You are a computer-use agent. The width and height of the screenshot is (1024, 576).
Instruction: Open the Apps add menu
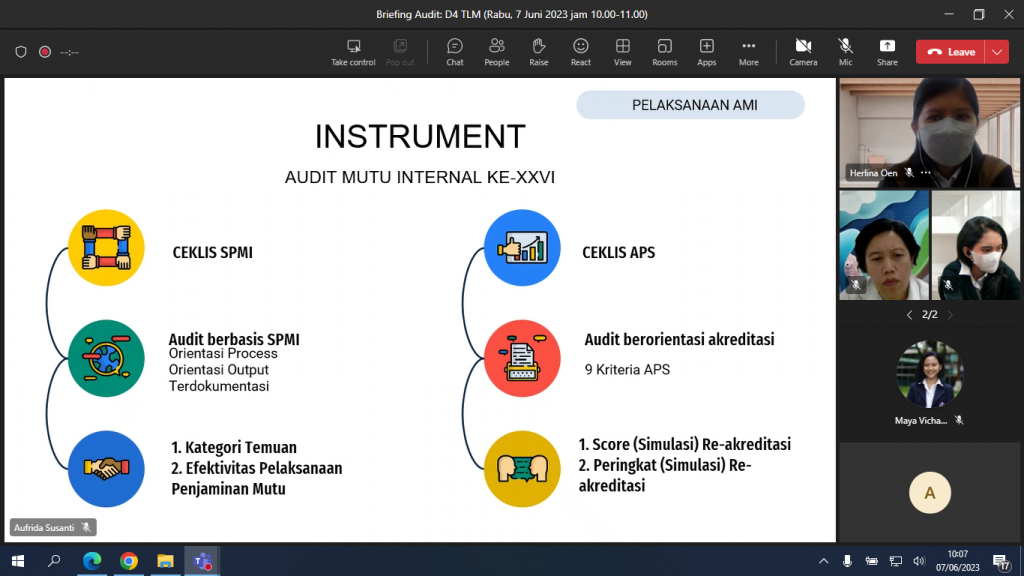pyautogui.click(x=706, y=51)
